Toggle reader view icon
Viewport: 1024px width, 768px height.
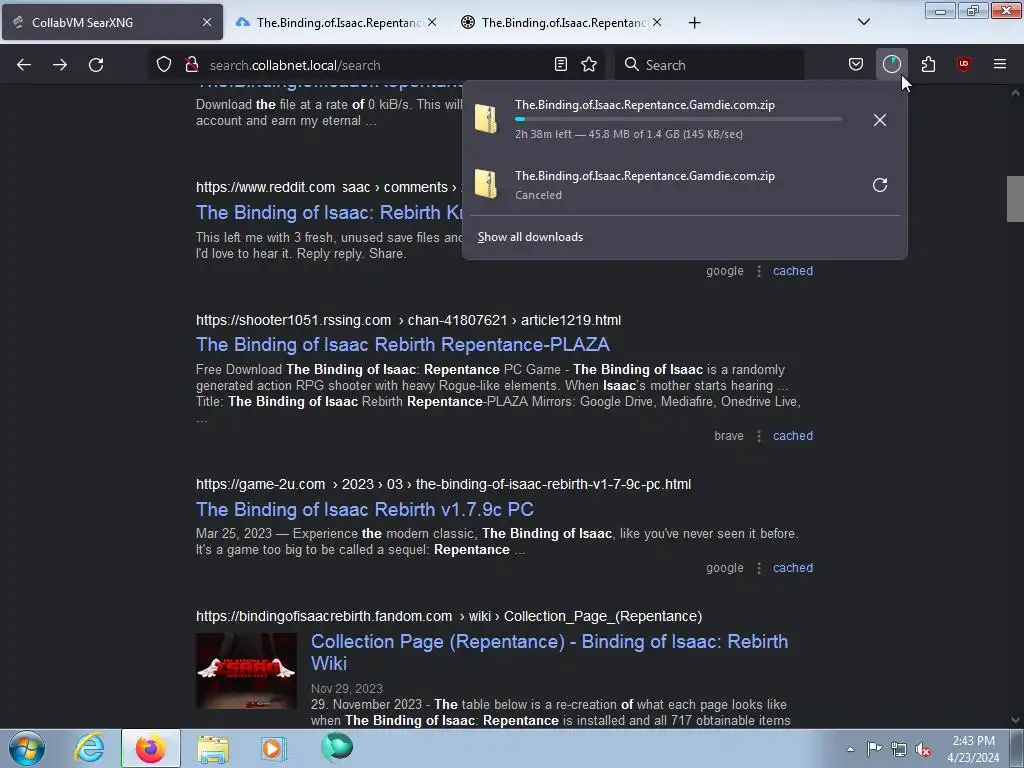560,65
